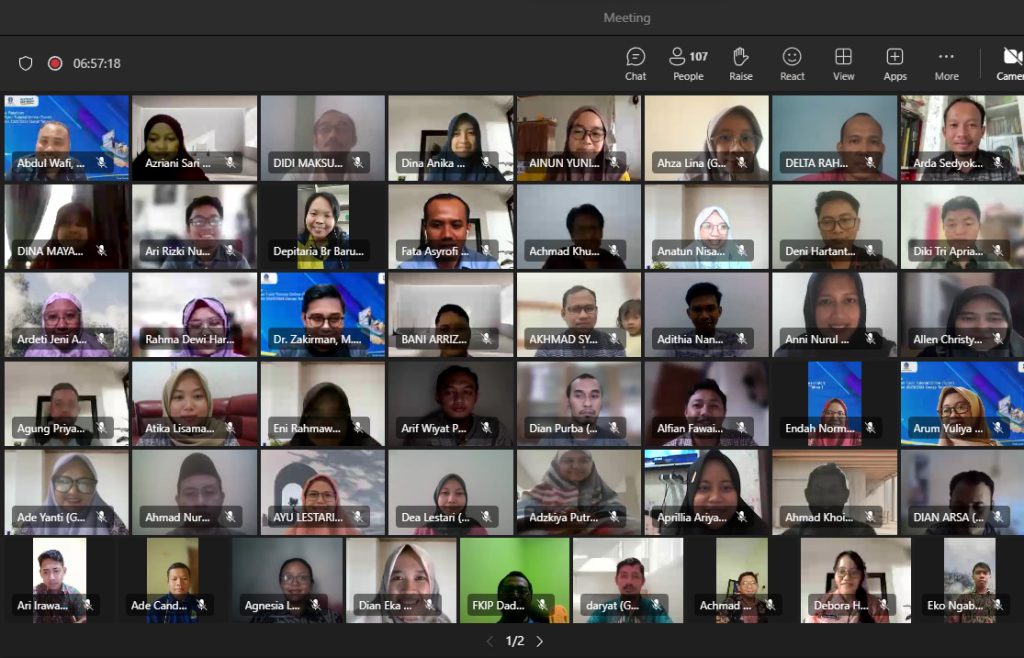Click the 1/2 page indicator

pos(514,641)
